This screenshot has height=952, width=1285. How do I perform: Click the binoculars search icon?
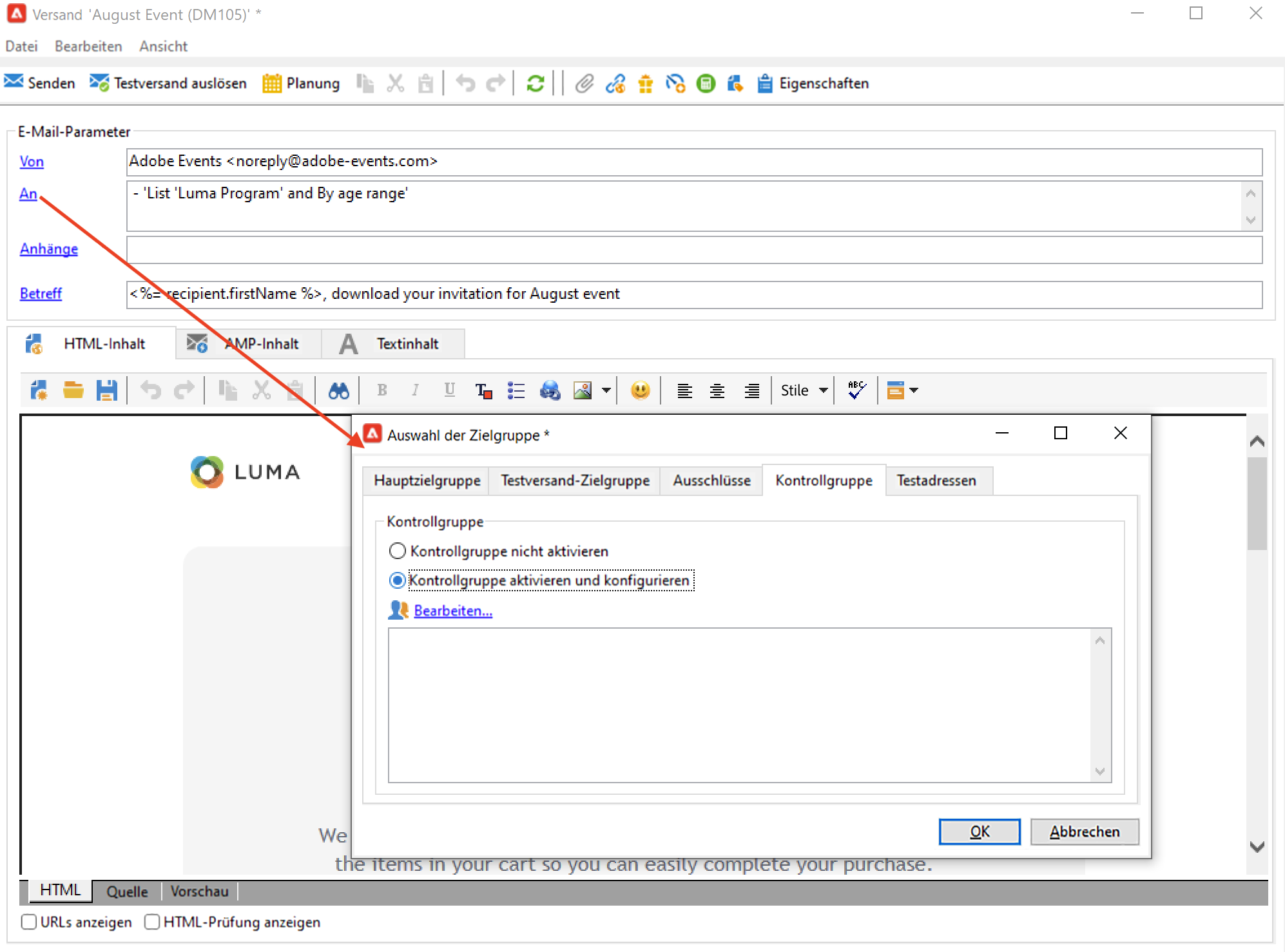pos(338,390)
